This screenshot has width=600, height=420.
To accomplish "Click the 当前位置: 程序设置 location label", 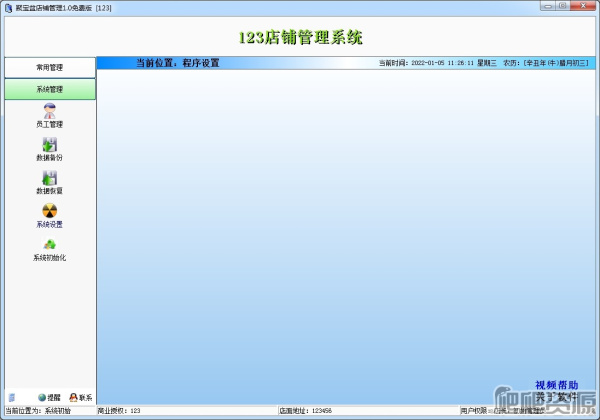I will (178, 63).
